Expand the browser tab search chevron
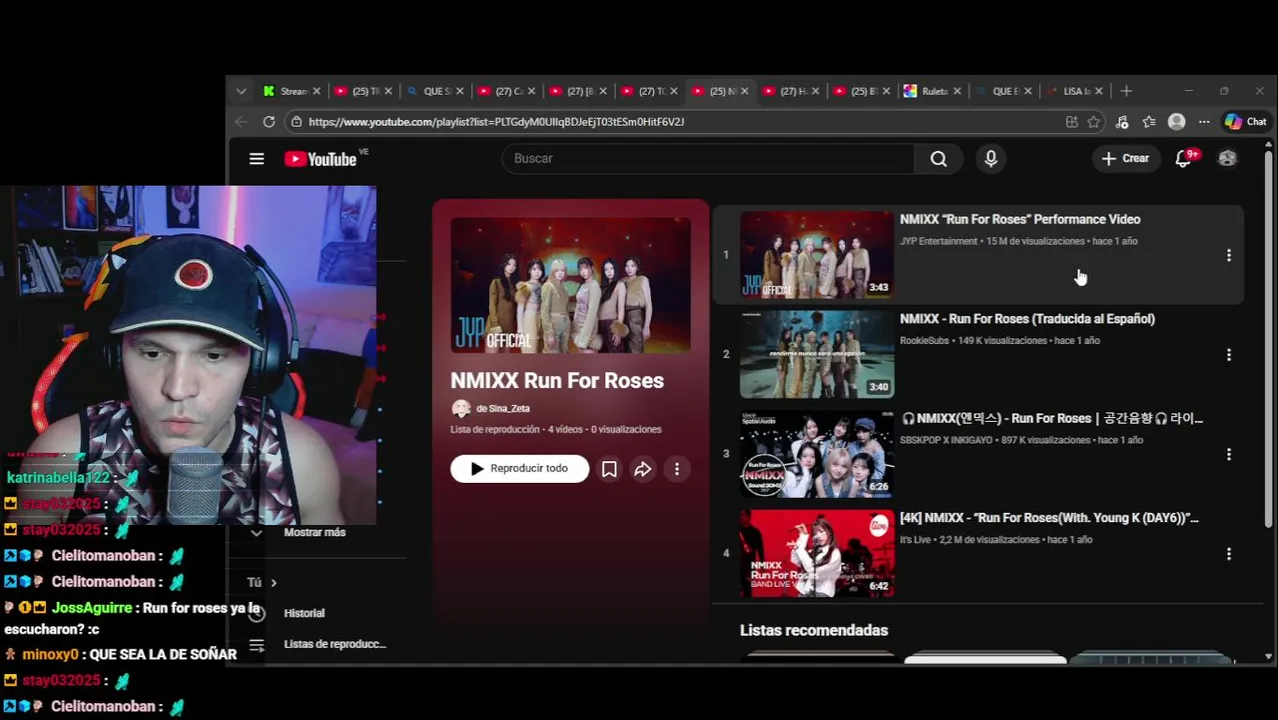1278x720 pixels. point(241,91)
